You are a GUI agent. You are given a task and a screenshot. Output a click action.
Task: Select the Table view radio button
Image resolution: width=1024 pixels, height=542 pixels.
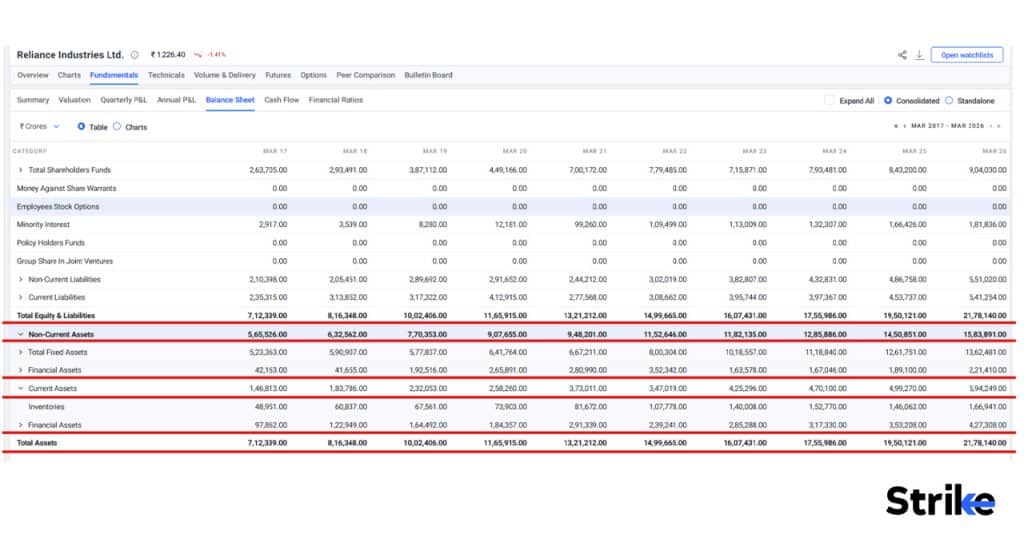point(81,127)
